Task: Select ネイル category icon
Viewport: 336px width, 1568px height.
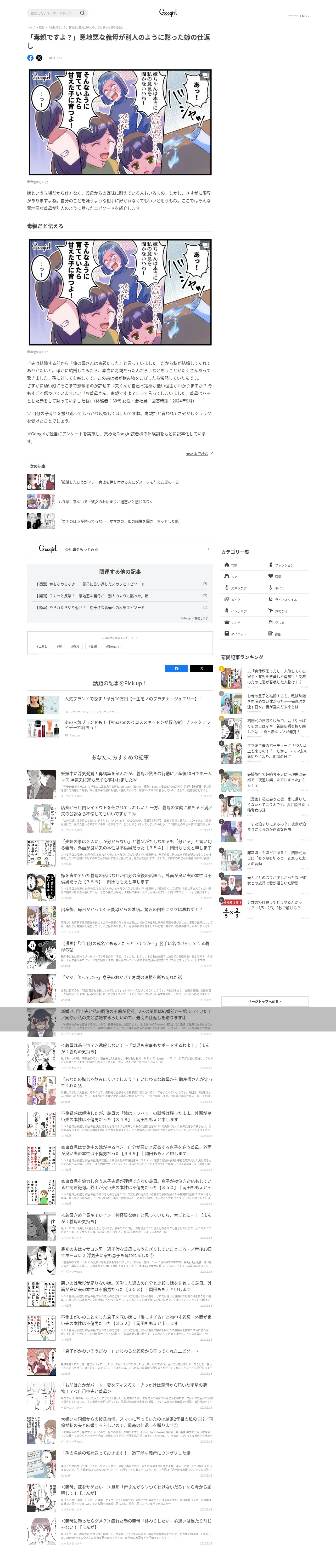Action: (271, 588)
